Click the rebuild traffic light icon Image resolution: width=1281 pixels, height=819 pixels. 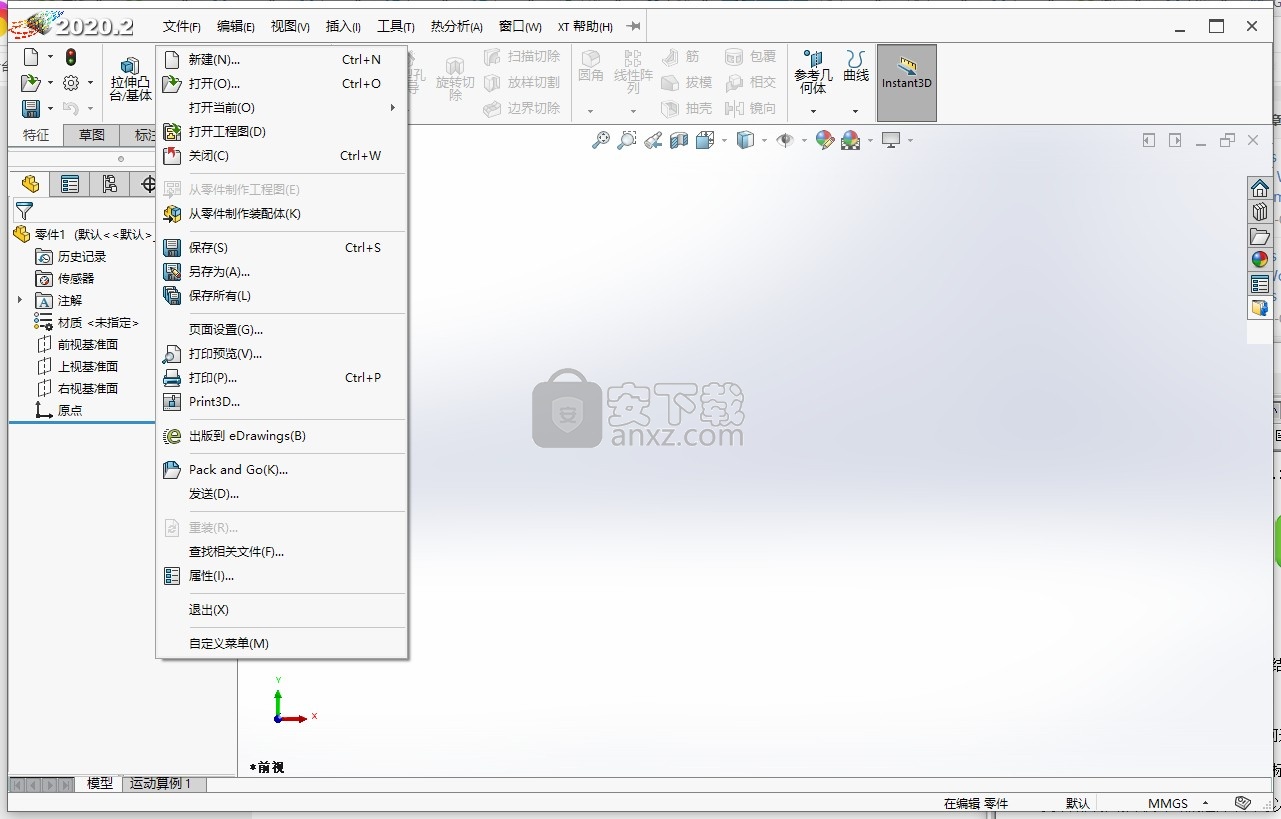pos(71,58)
